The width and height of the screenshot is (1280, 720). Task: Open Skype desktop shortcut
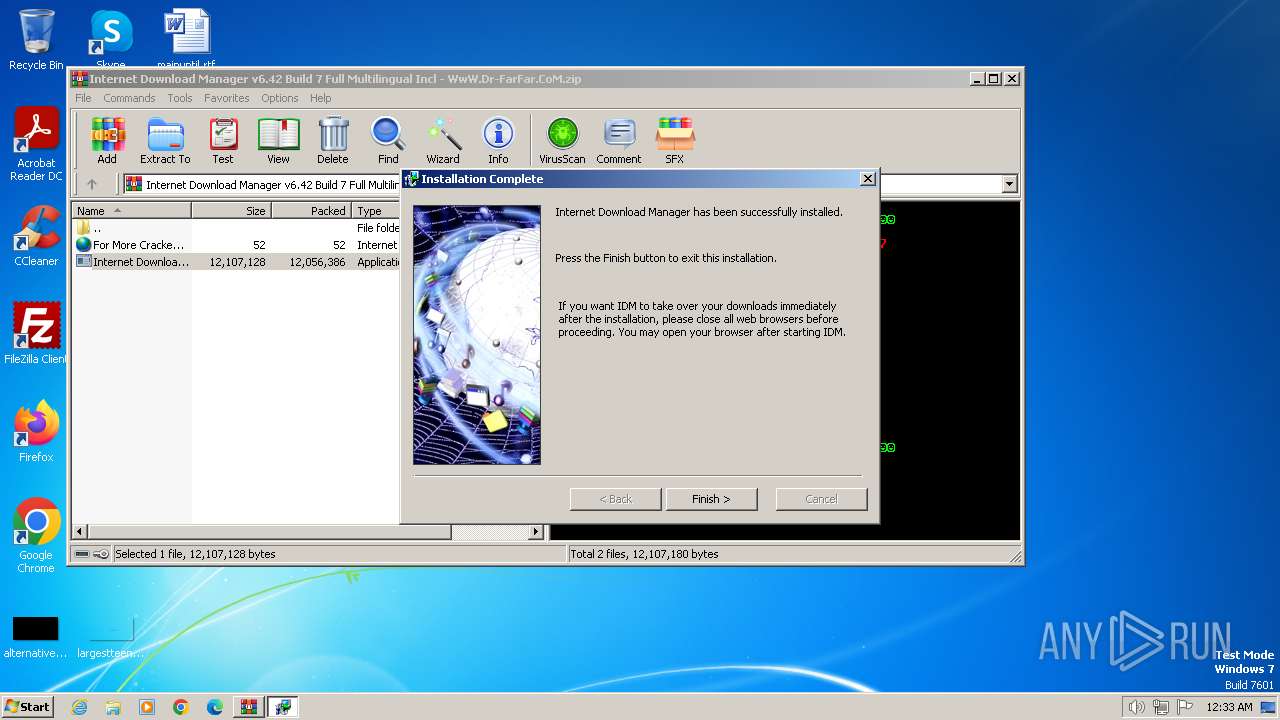point(110,40)
